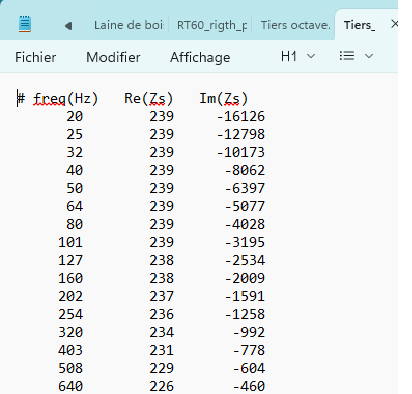Click the frequency value 20

(x=74, y=116)
